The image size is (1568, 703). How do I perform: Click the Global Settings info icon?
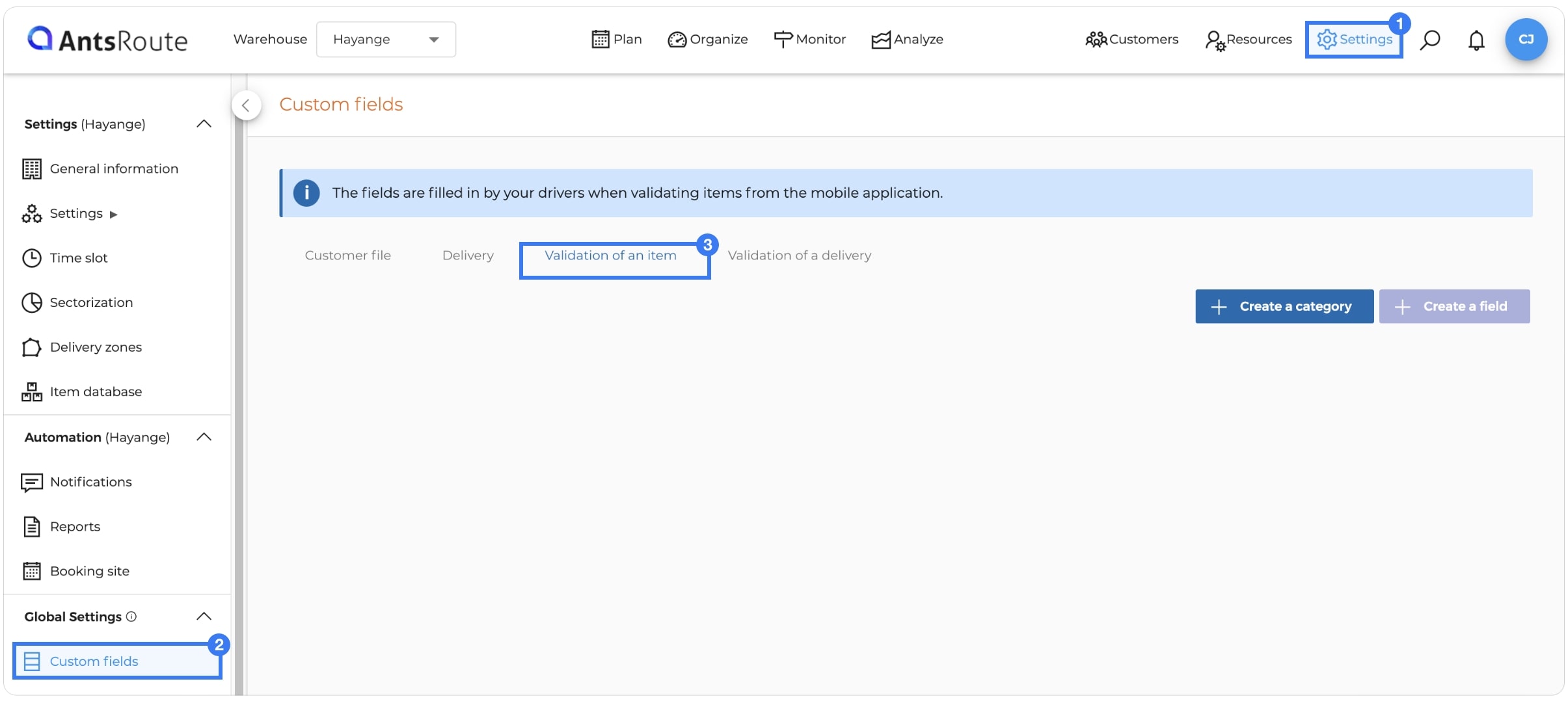(131, 617)
